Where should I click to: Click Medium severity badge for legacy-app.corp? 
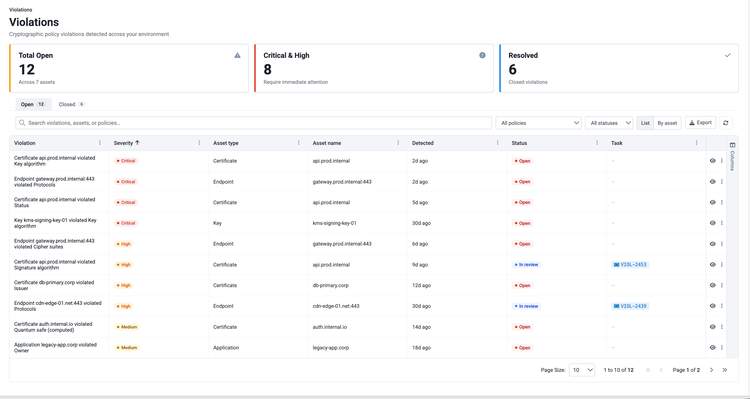(x=127, y=348)
